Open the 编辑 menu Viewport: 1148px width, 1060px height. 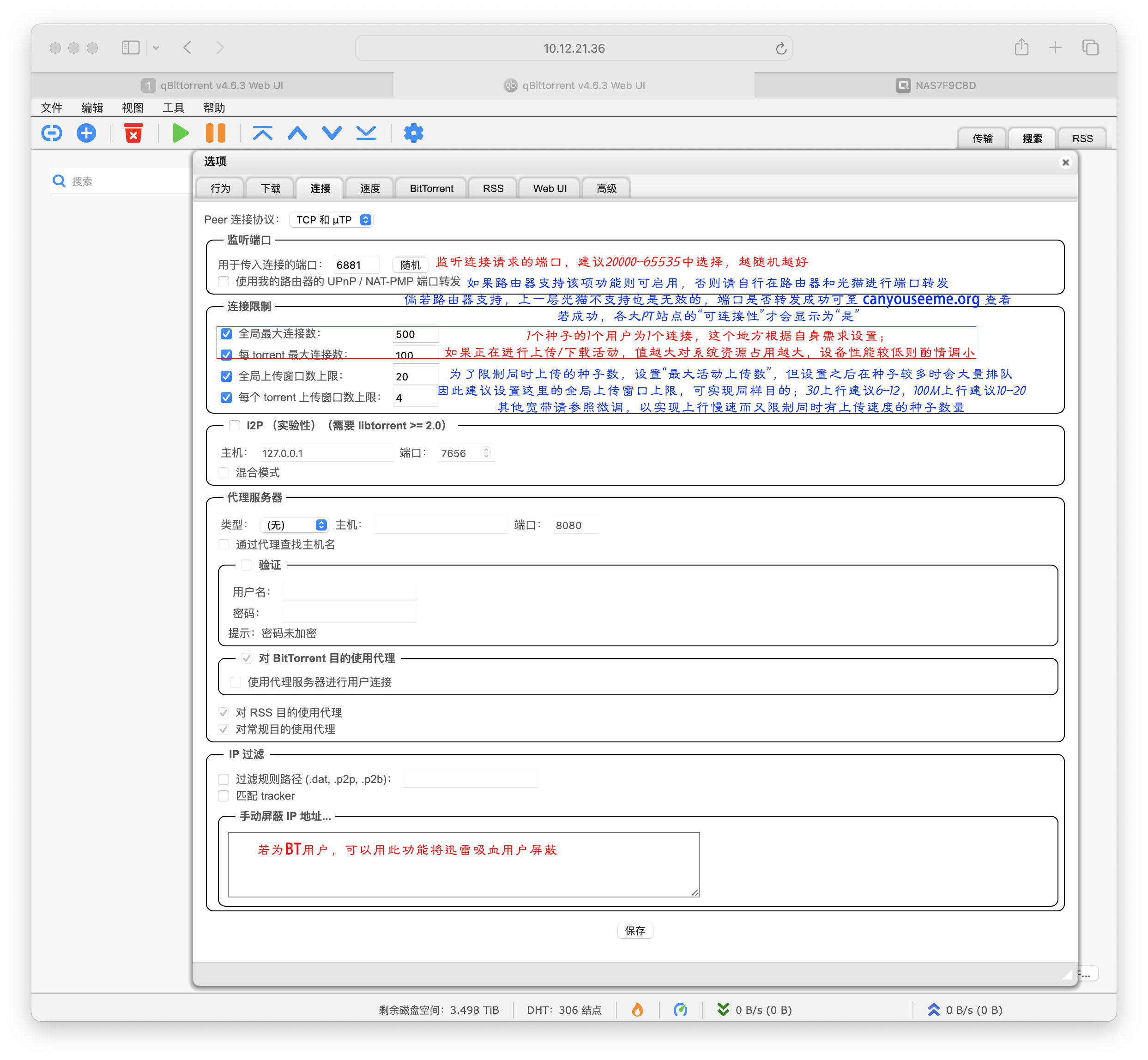92,107
